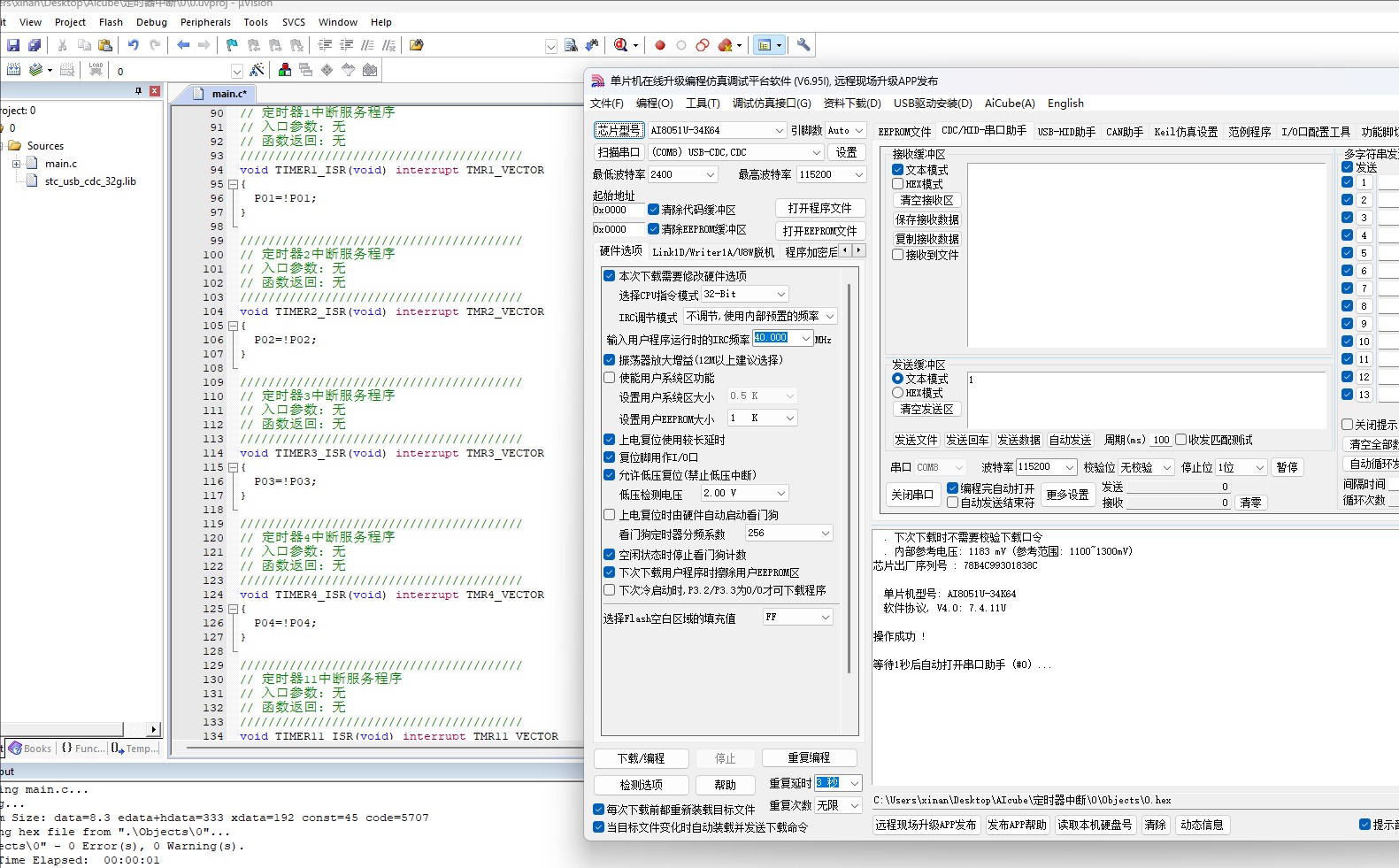1399x868 pixels.
Task: Click the 清空接收区 button
Action: click(927, 200)
